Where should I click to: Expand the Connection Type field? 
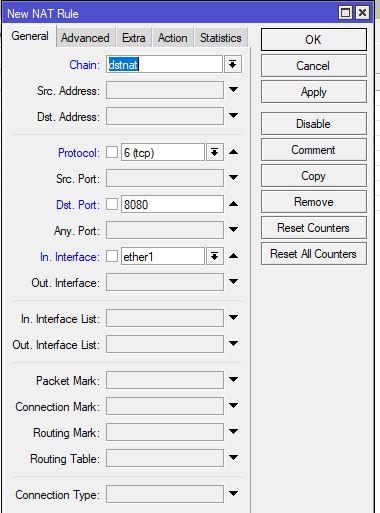[x=233, y=494]
